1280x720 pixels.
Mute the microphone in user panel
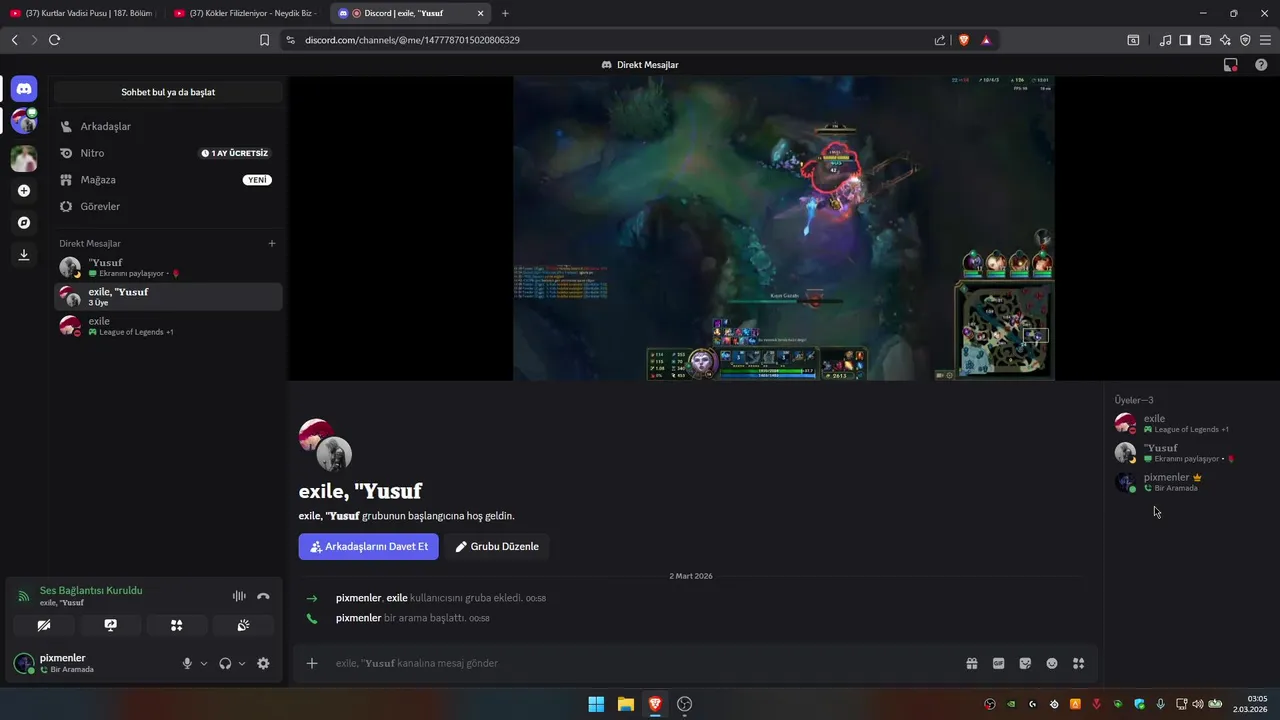(187, 663)
